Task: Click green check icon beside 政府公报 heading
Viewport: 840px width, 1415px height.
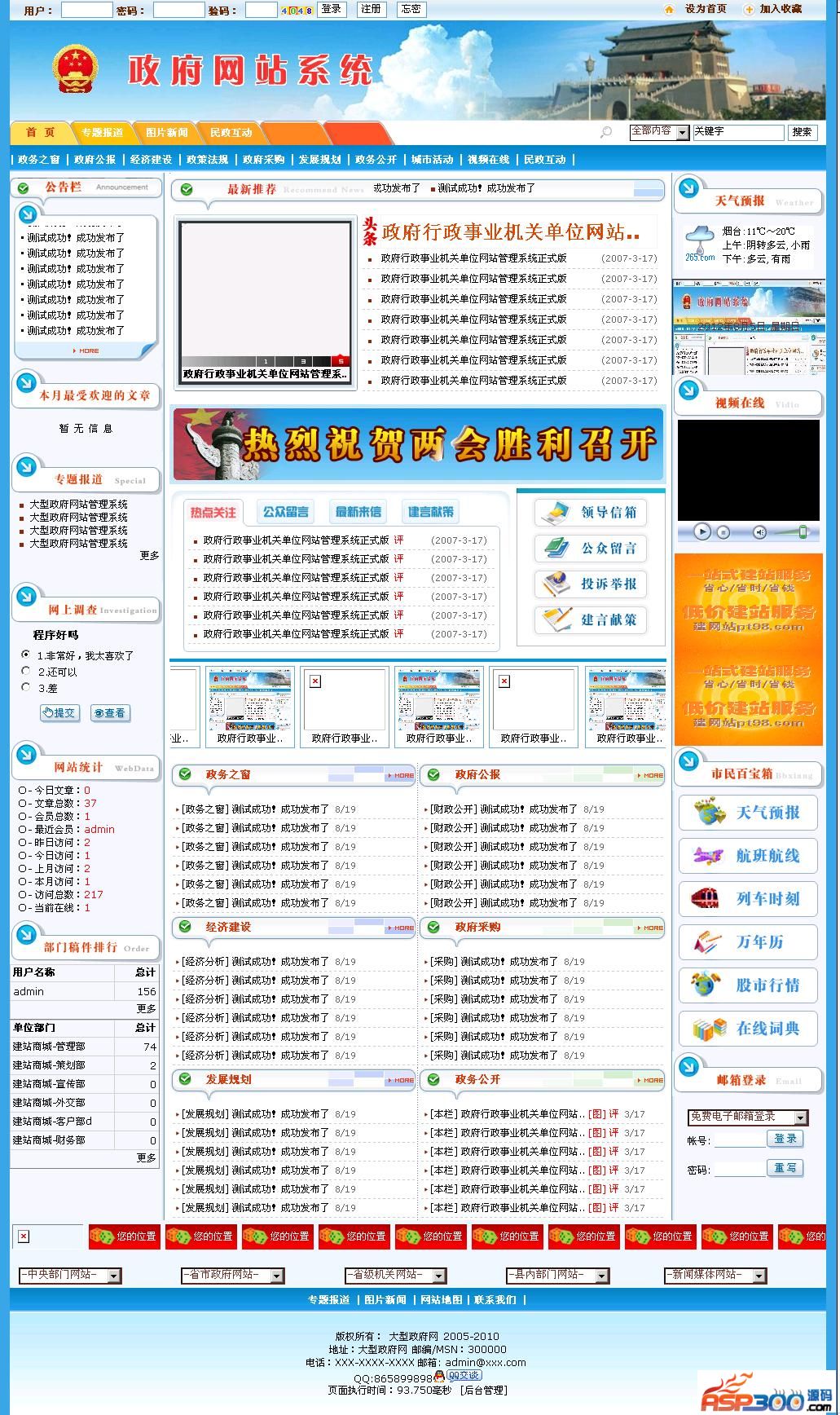Action: 434,774
